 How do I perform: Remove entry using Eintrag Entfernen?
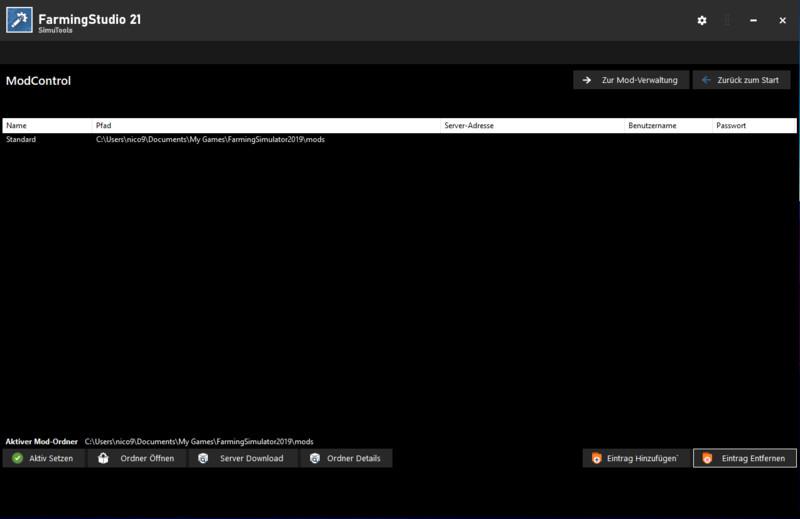(745, 458)
